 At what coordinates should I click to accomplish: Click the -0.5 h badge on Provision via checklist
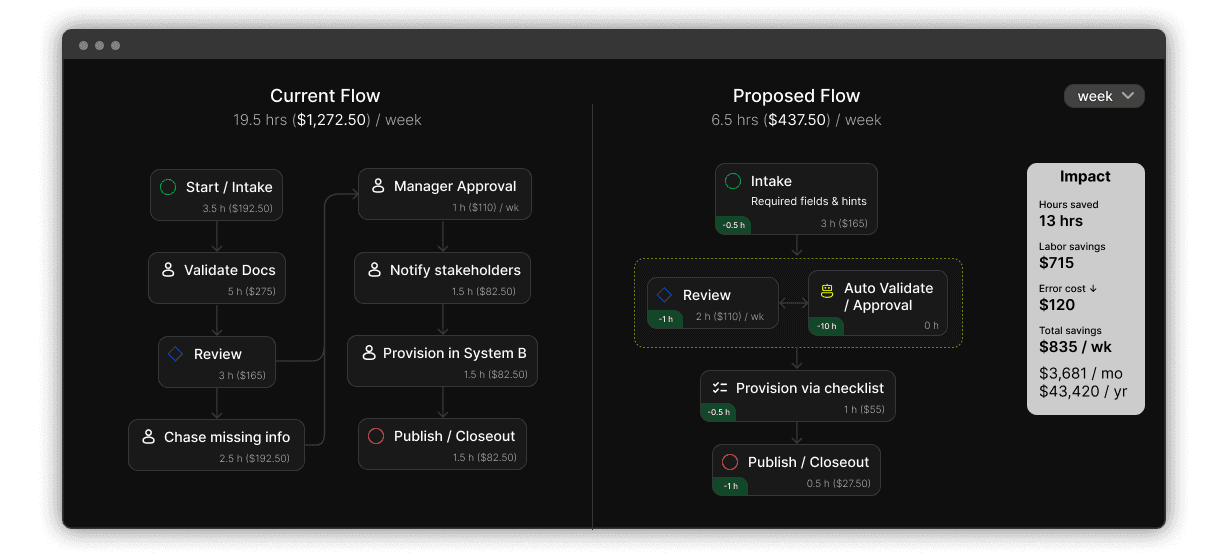pos(718,412)
